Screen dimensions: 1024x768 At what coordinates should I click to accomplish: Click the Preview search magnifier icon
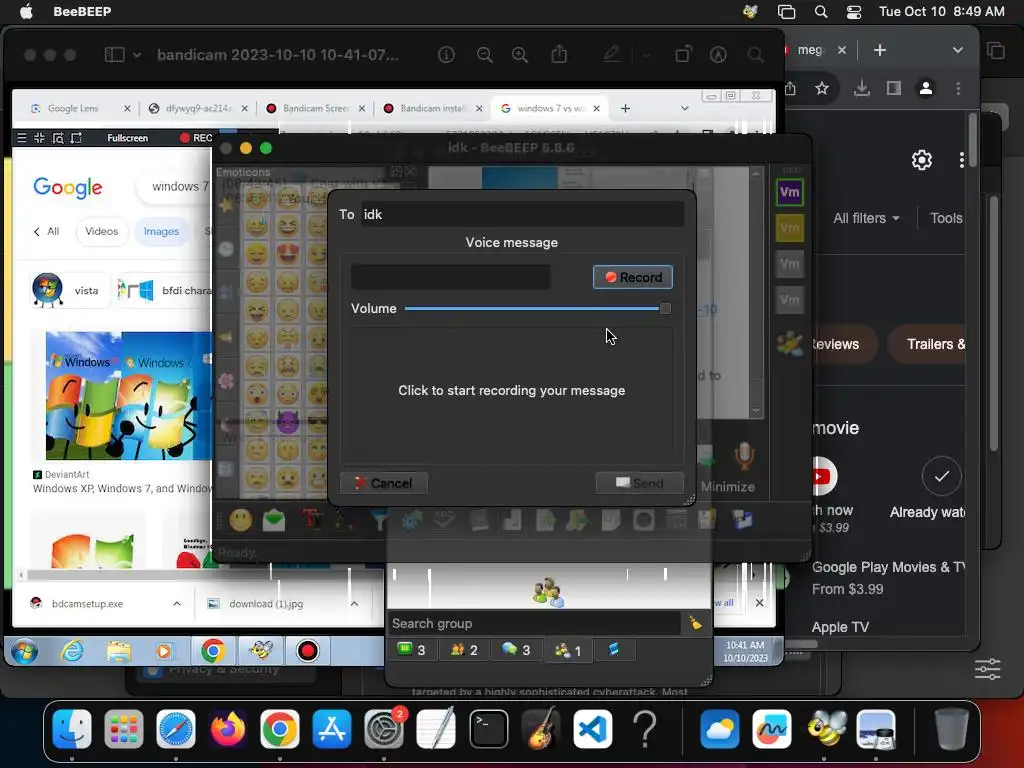pos(756,55)
